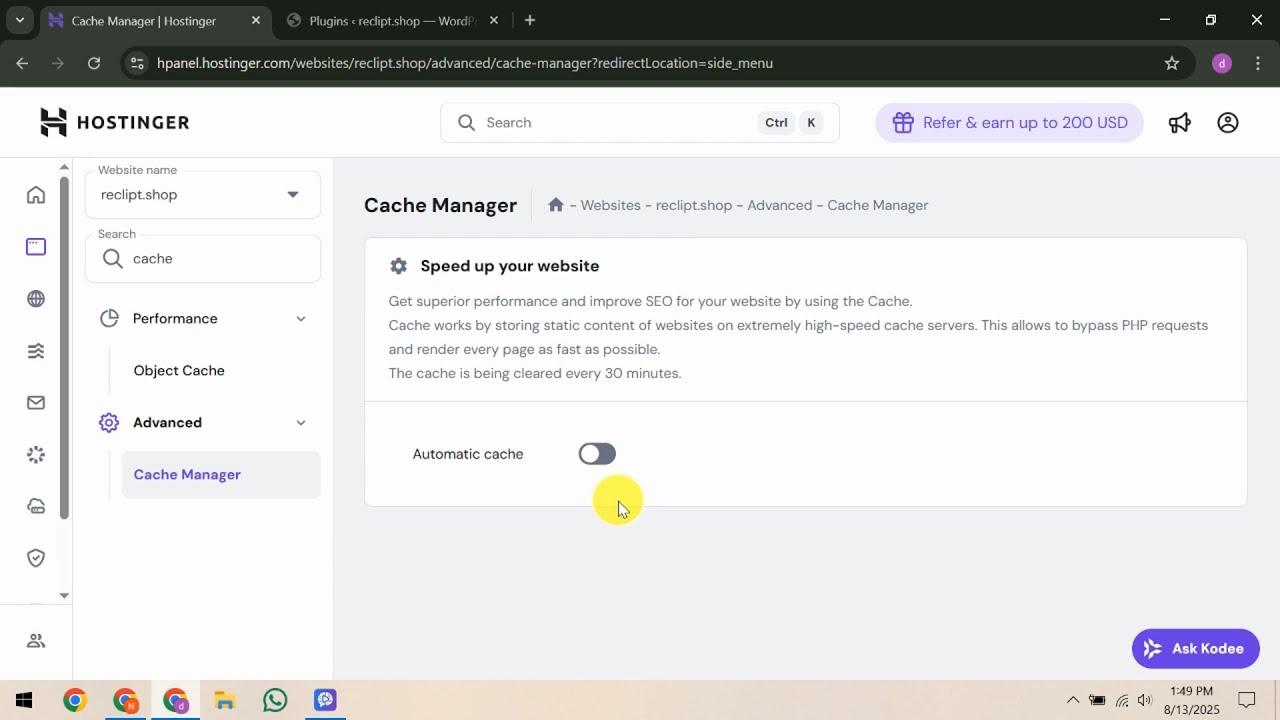Enable the Automatic cache toggle
Screen dimensions: 1280x720
pyautogui.click(x=597, y=454)
